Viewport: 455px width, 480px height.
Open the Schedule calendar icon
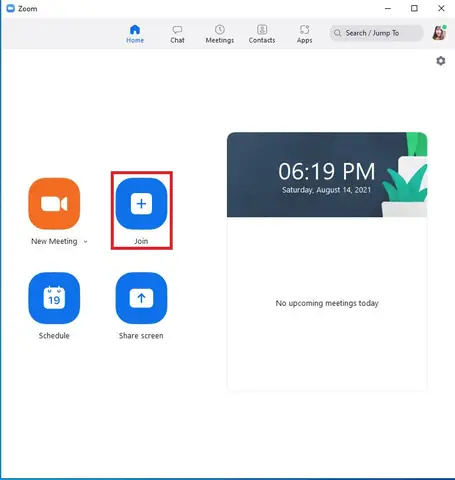pos(54,298)
